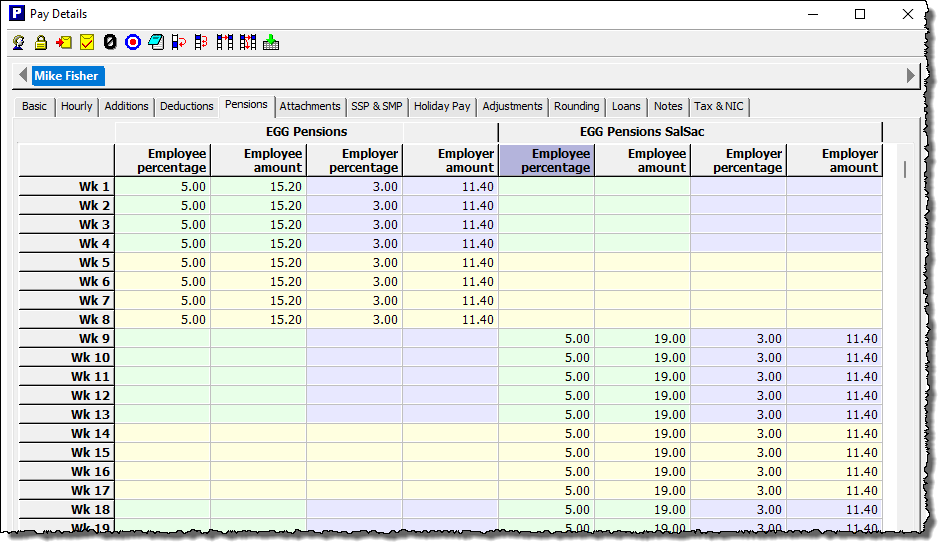Click the employee head silhouette toolbar icon

click(x=19, y=43)
